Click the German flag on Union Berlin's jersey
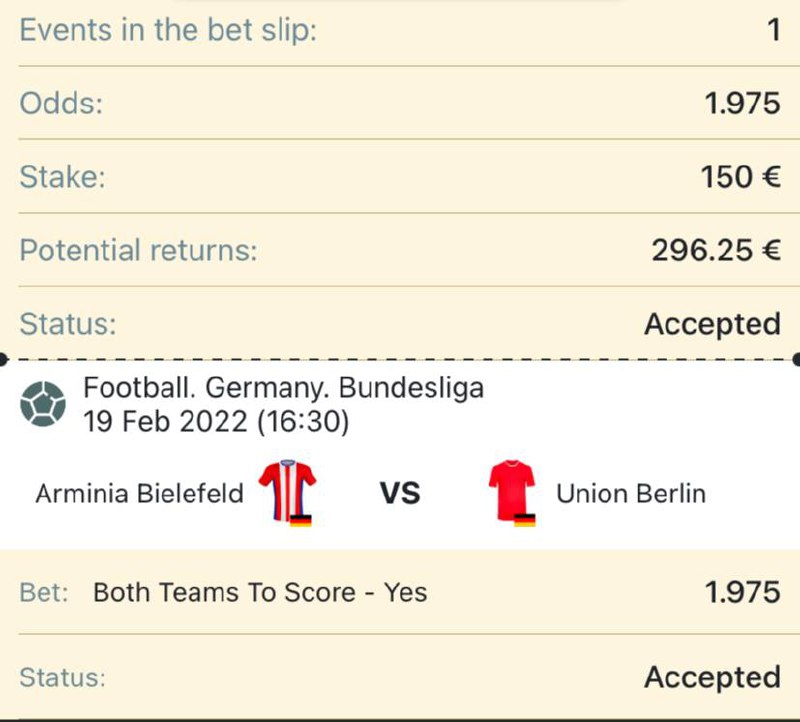This screenshot has height=722, width=800. pyautogui.click(x=524, y=520)
